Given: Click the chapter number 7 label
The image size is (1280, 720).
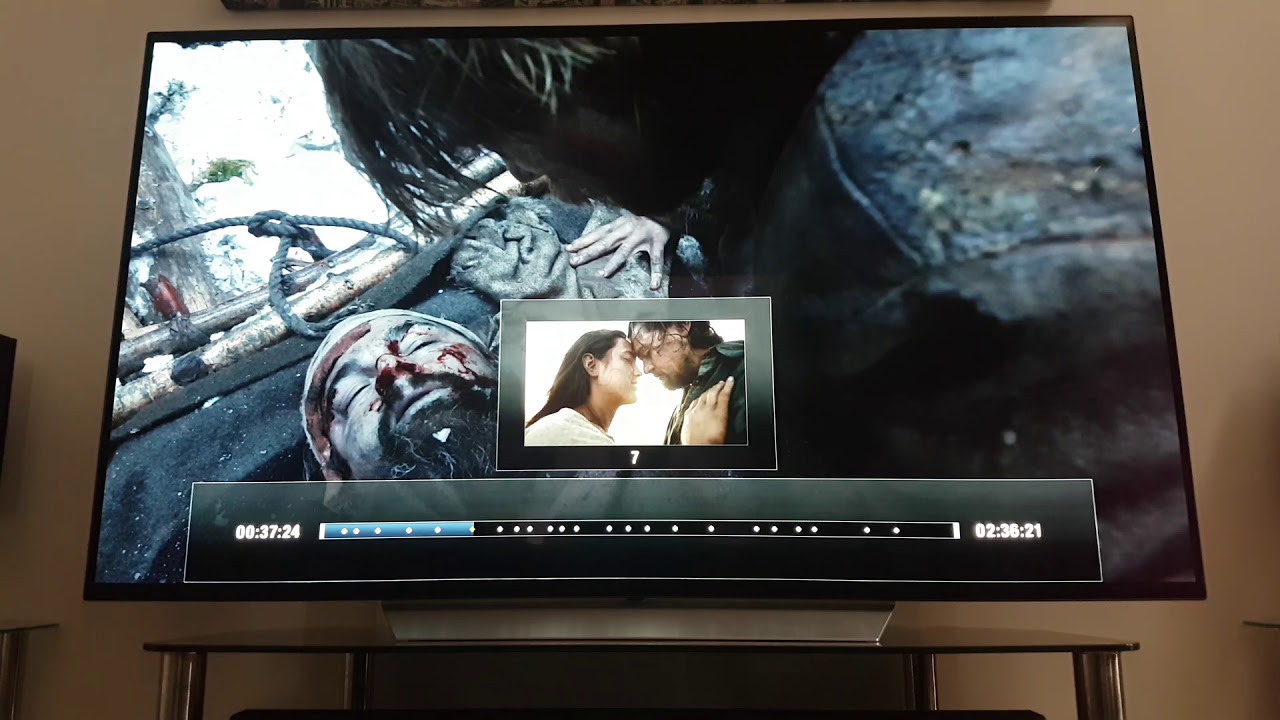Looking at the screenshot, I should coord(634,457).
